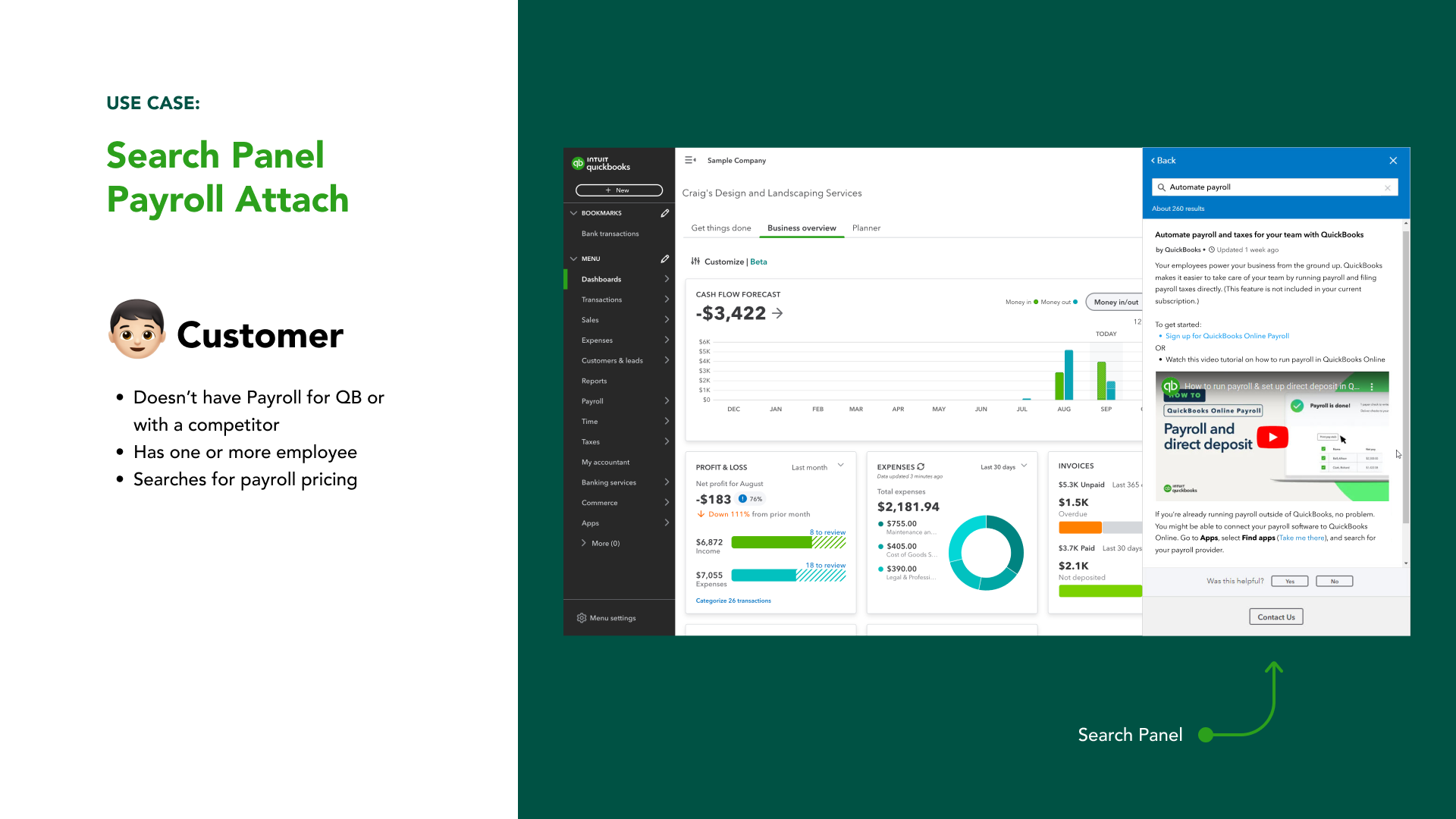This screenshot has width=1456, height=819.
Task: Click Categorize 26 transactions link
Action: point(733,601)
